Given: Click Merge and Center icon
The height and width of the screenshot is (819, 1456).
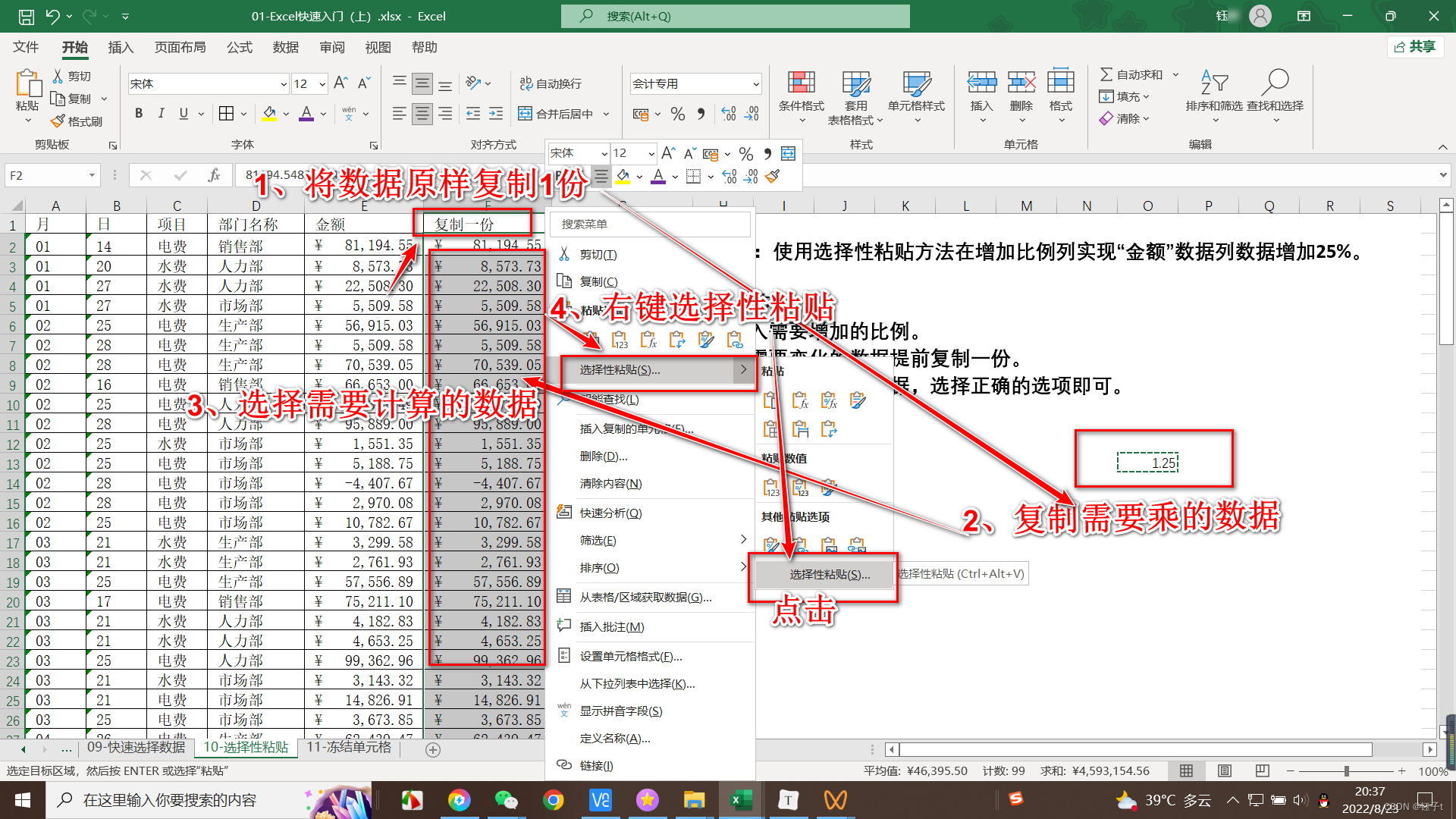Looking at the screenshot, I should 525,114.
